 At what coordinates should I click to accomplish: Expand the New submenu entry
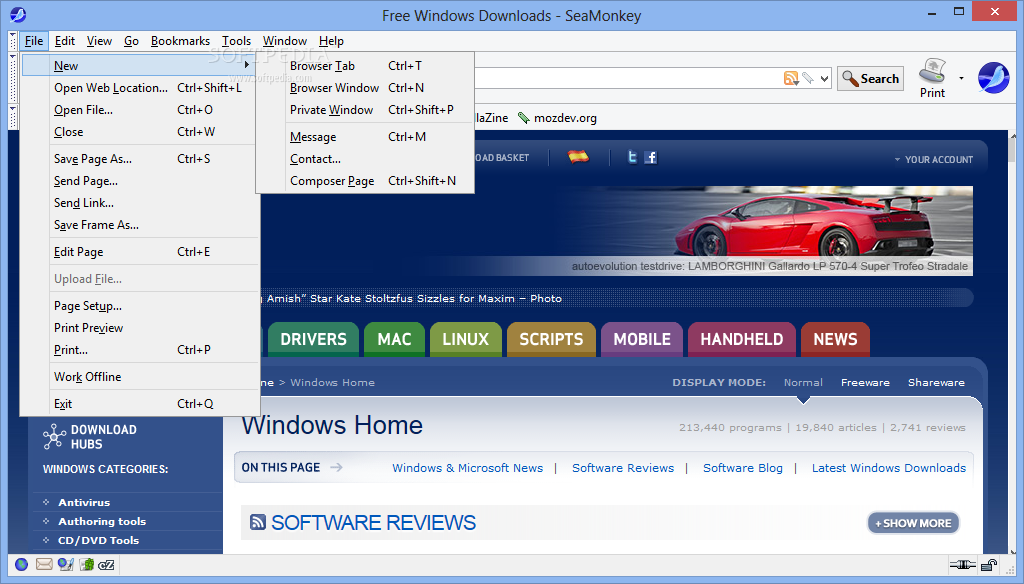140,65
